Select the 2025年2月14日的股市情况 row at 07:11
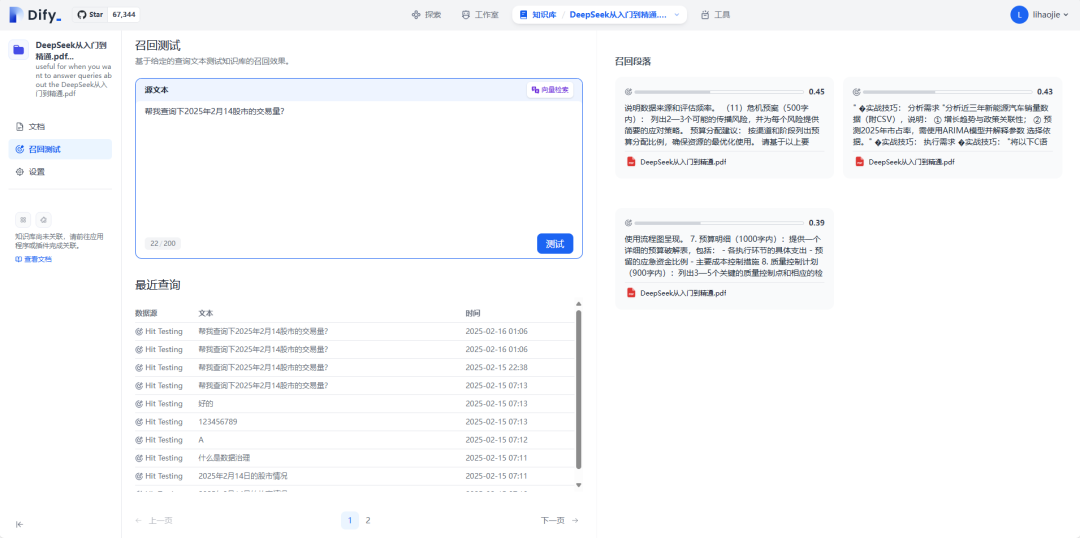The image size is (1080, 538). 355,476
